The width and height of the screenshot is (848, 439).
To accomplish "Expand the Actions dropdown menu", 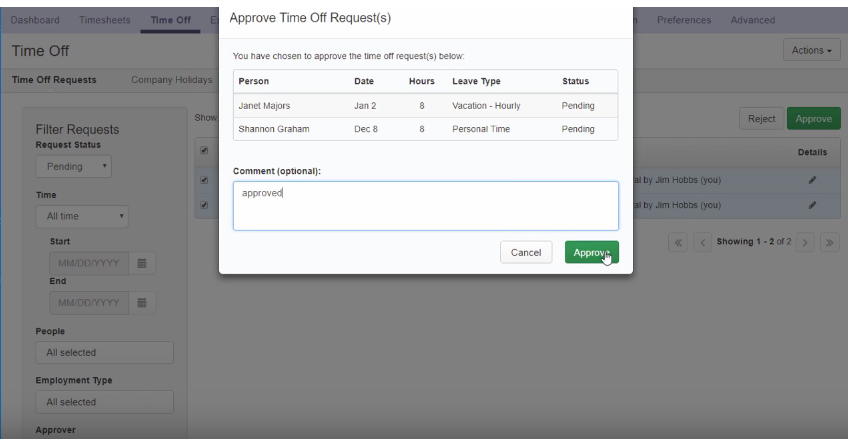I will [809, 50].
